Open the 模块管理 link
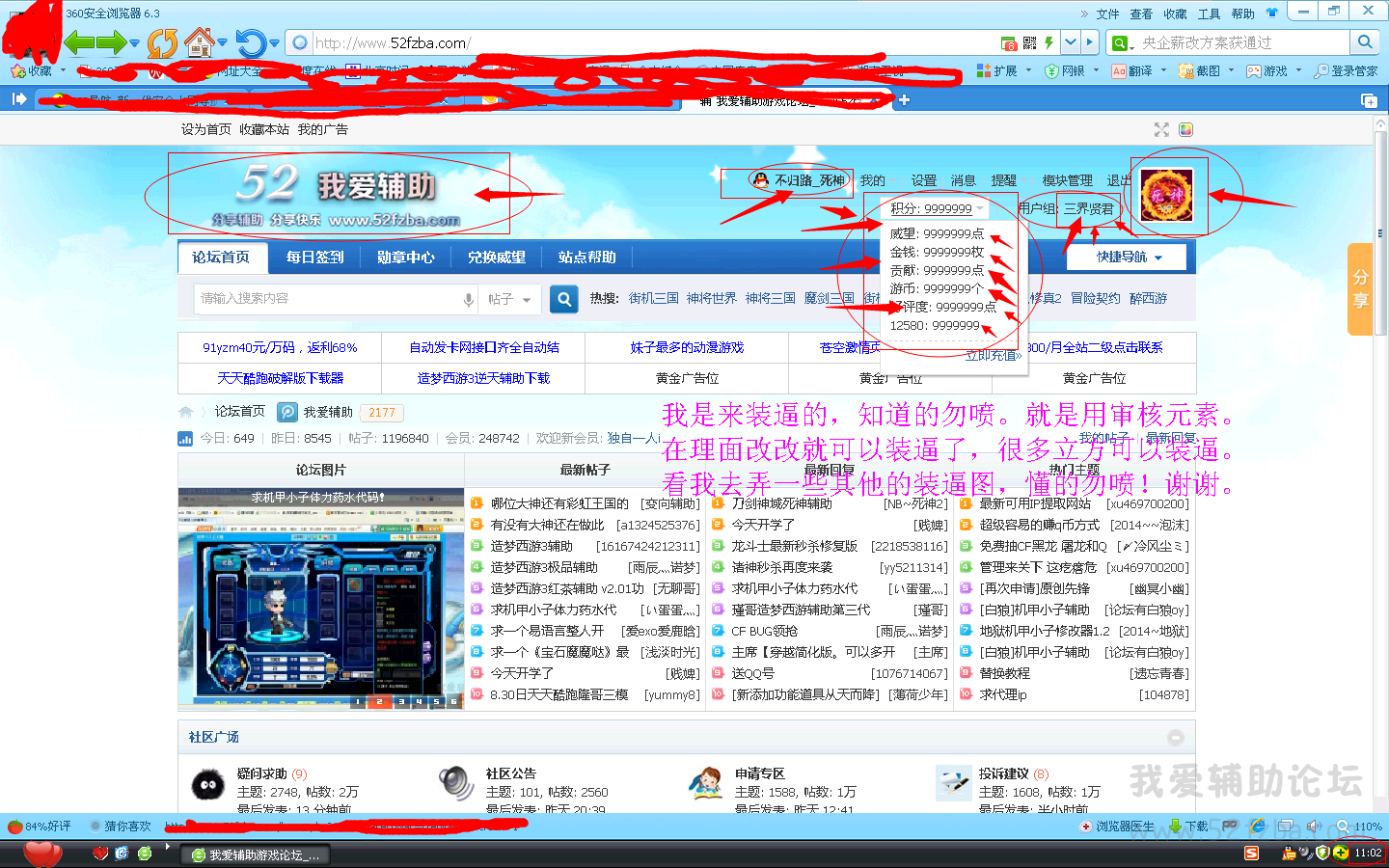This screenshot has height=868, width=1389. click(1067, 180)
